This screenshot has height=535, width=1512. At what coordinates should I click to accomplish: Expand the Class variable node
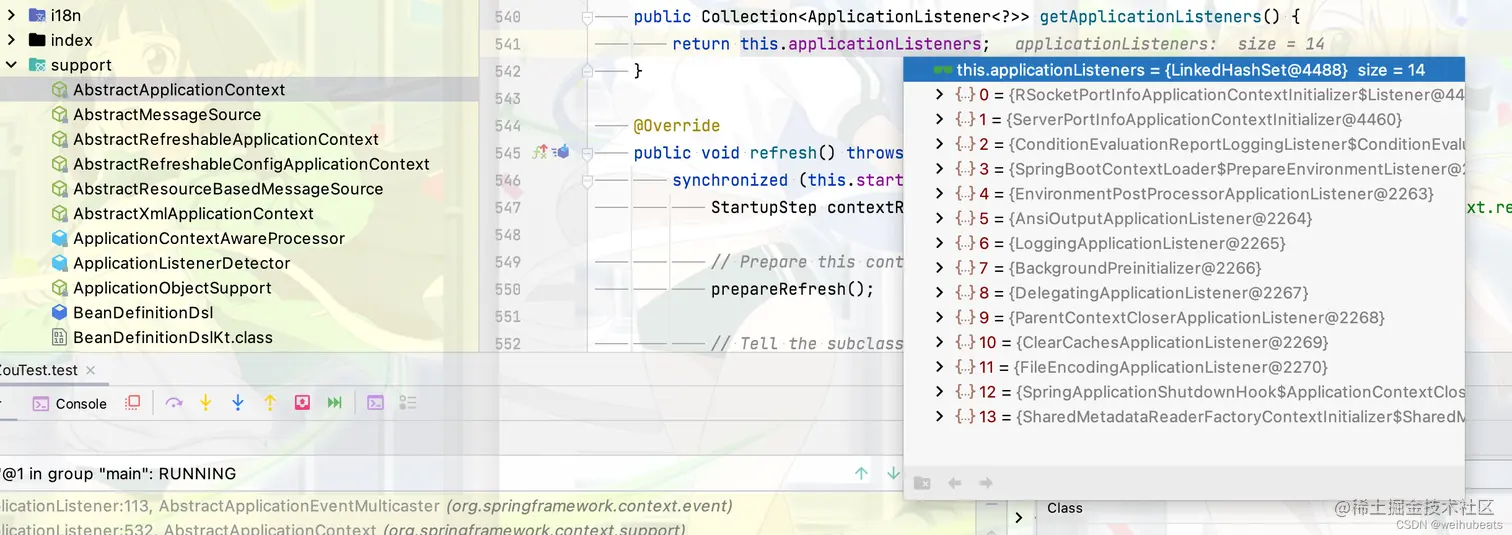tap(1019, 517)
